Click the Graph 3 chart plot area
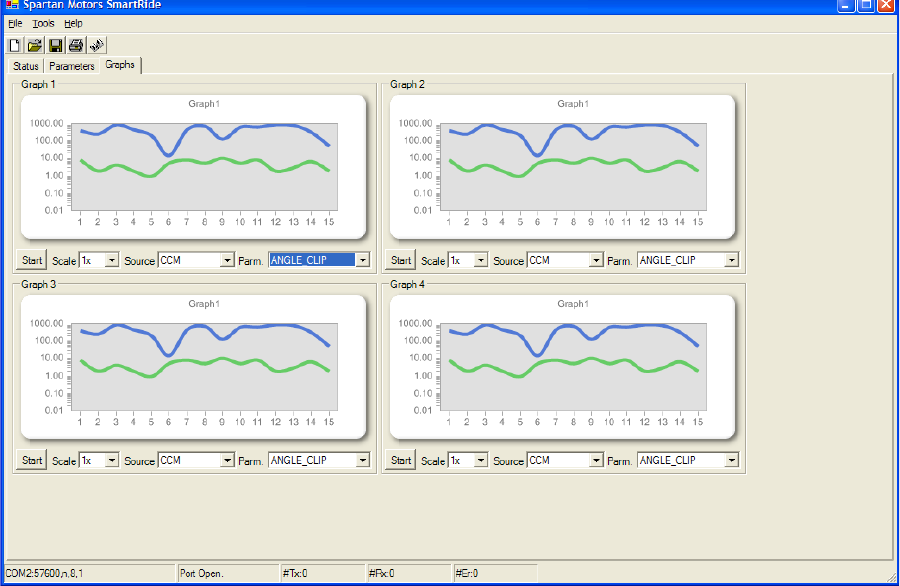This screenshot has height=586, width=900. pos(204,367)
